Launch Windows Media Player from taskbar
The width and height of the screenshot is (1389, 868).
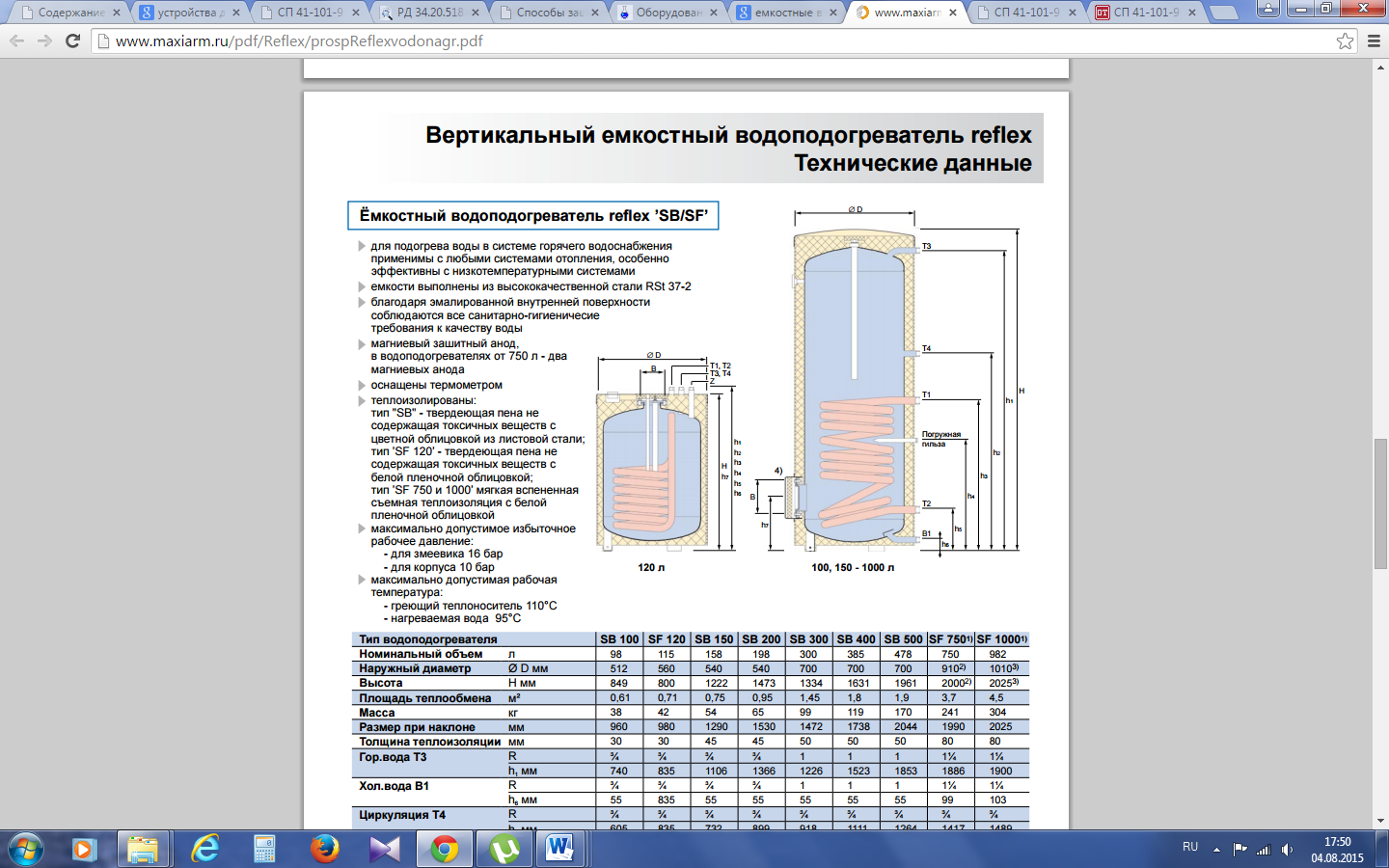84,850
